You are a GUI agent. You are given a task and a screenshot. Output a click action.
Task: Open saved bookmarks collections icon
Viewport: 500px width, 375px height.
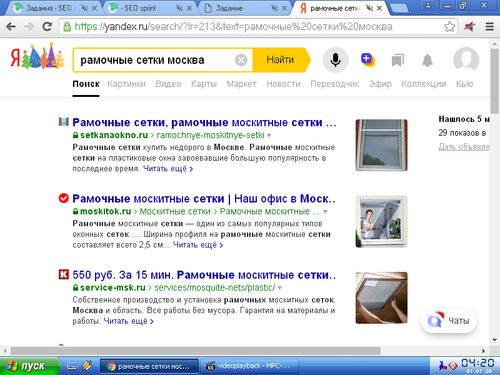397,60
